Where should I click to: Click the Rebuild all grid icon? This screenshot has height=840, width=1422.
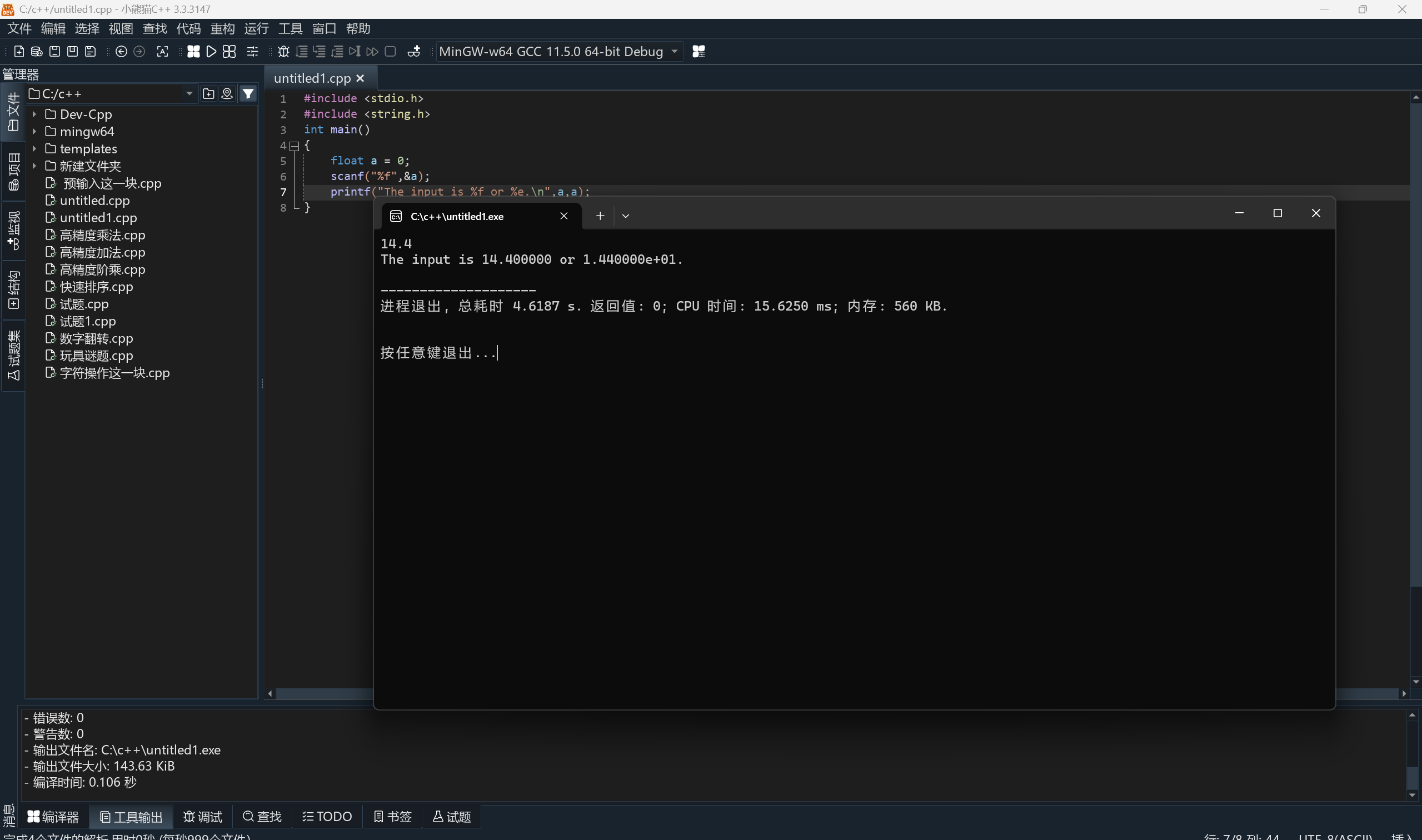[x=229, y=52]
